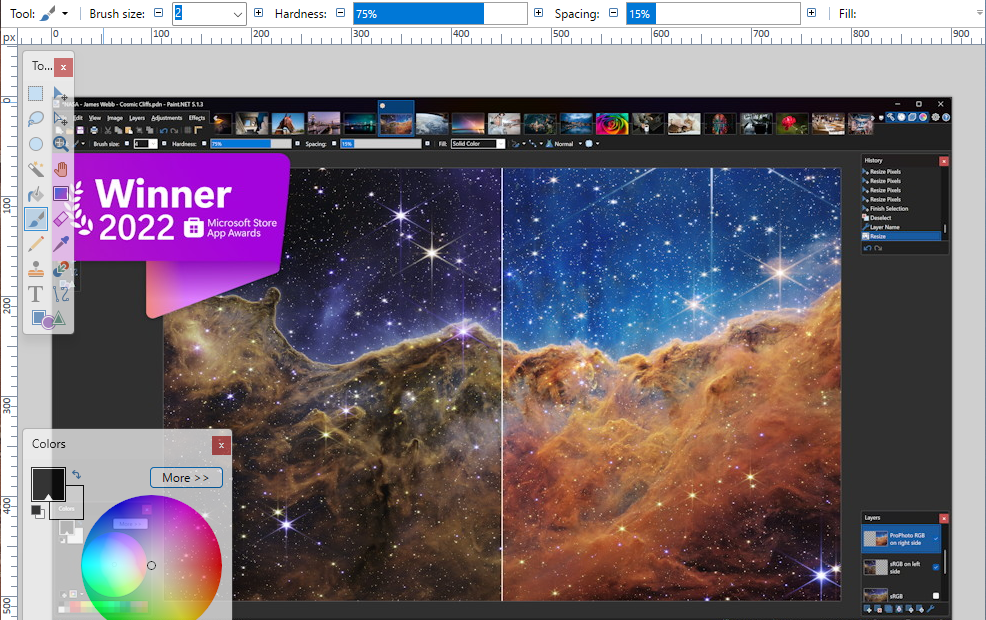This screenshot has width=986, height=620.
Task: Select the Gradient tool
Action: coord(60,194)
